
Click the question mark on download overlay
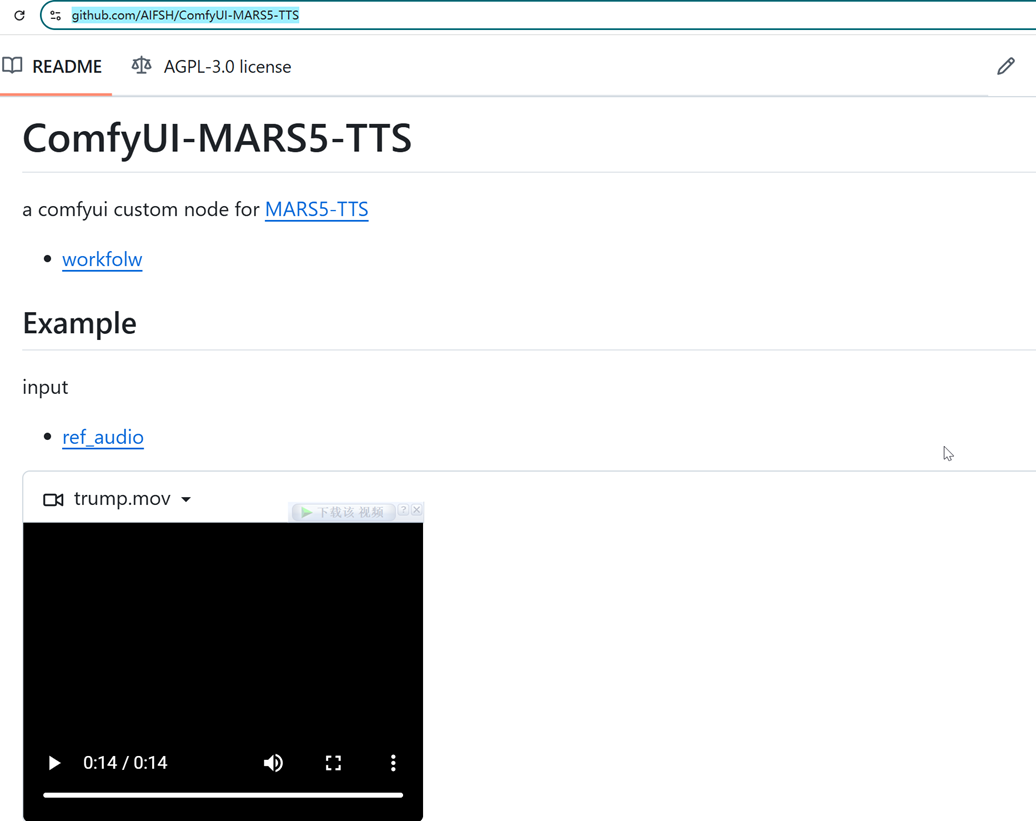tap(404, 510)
